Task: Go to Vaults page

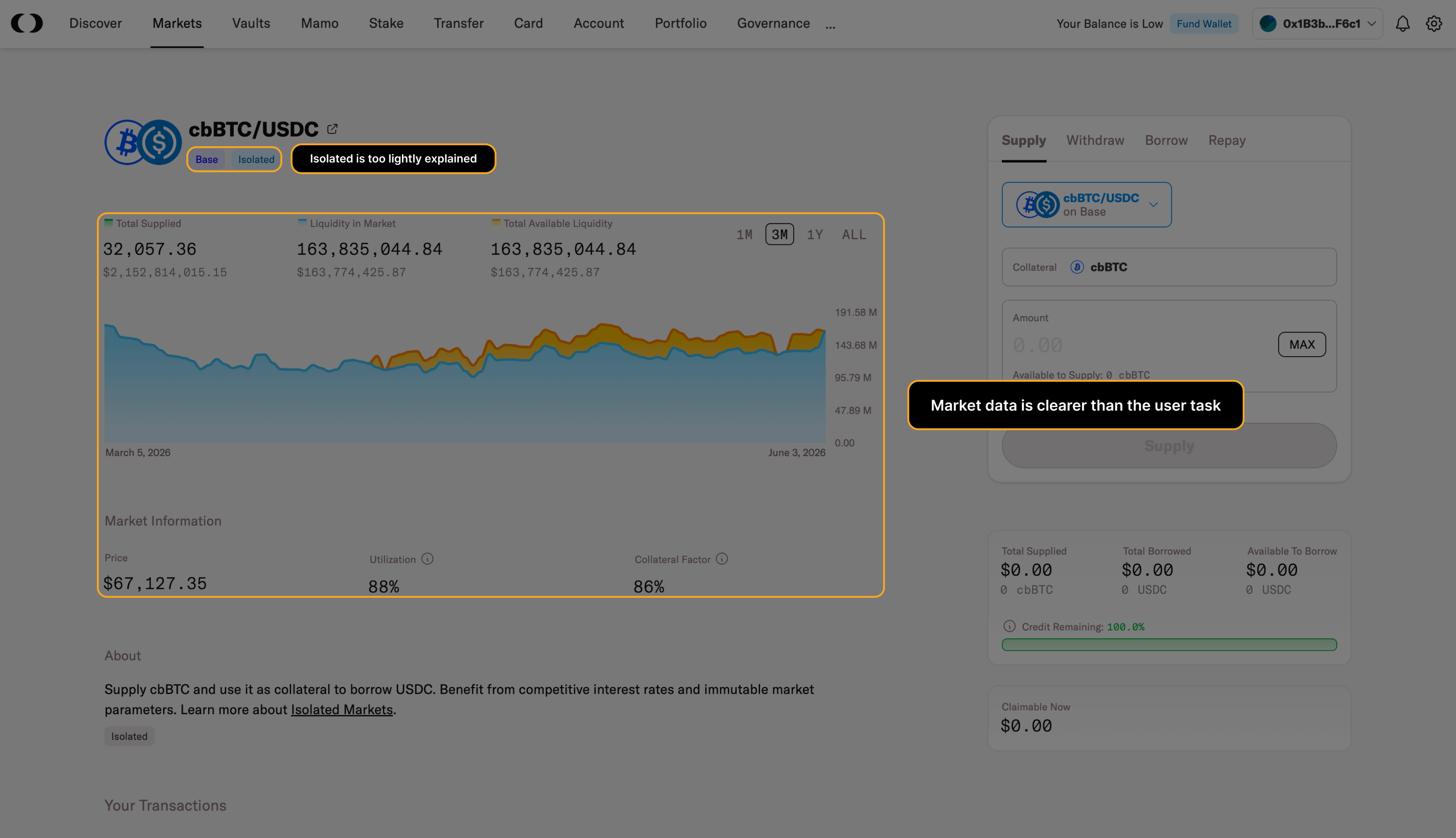Action: tap(251, 24)
